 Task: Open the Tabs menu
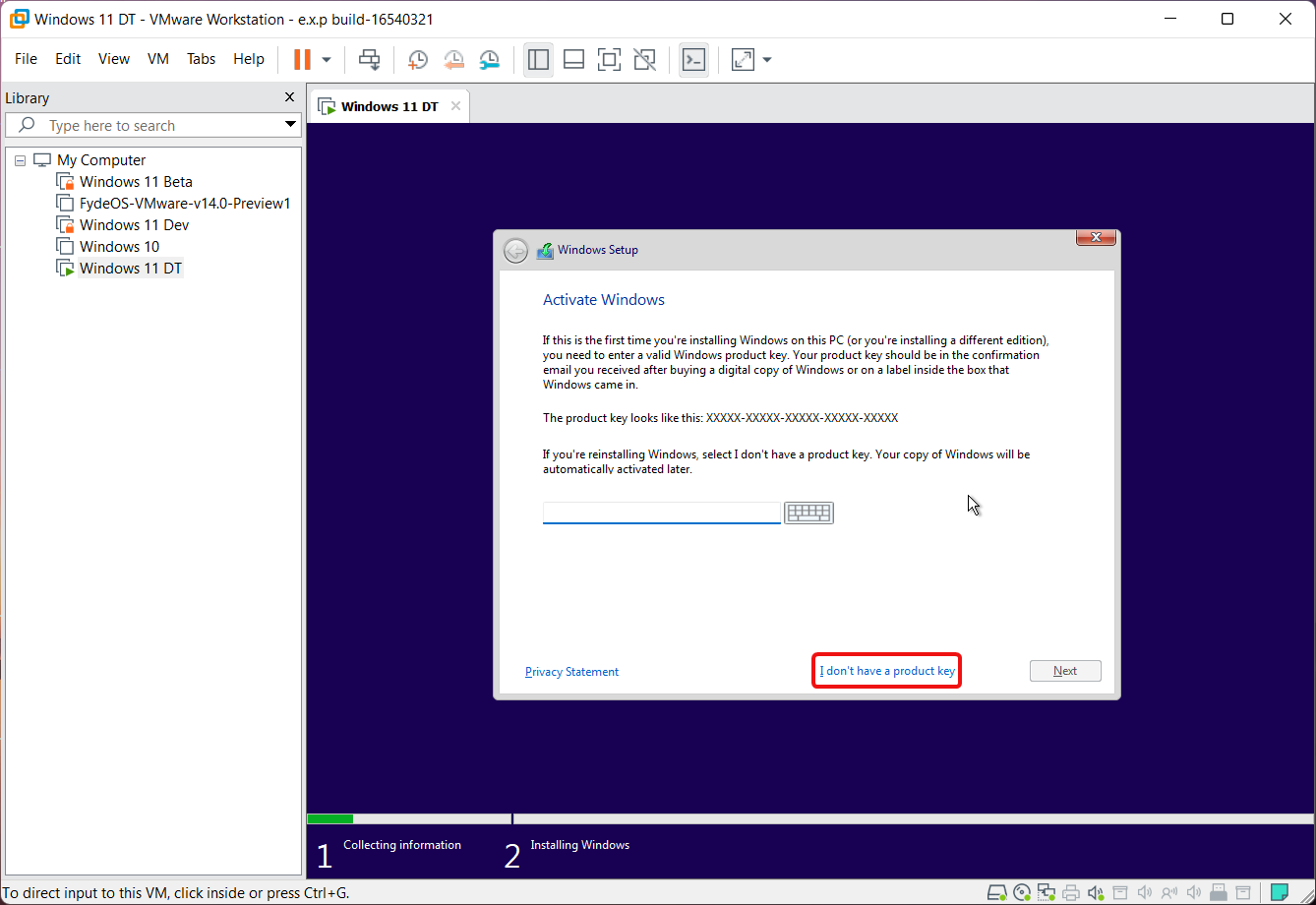click(x=201, y=59)
